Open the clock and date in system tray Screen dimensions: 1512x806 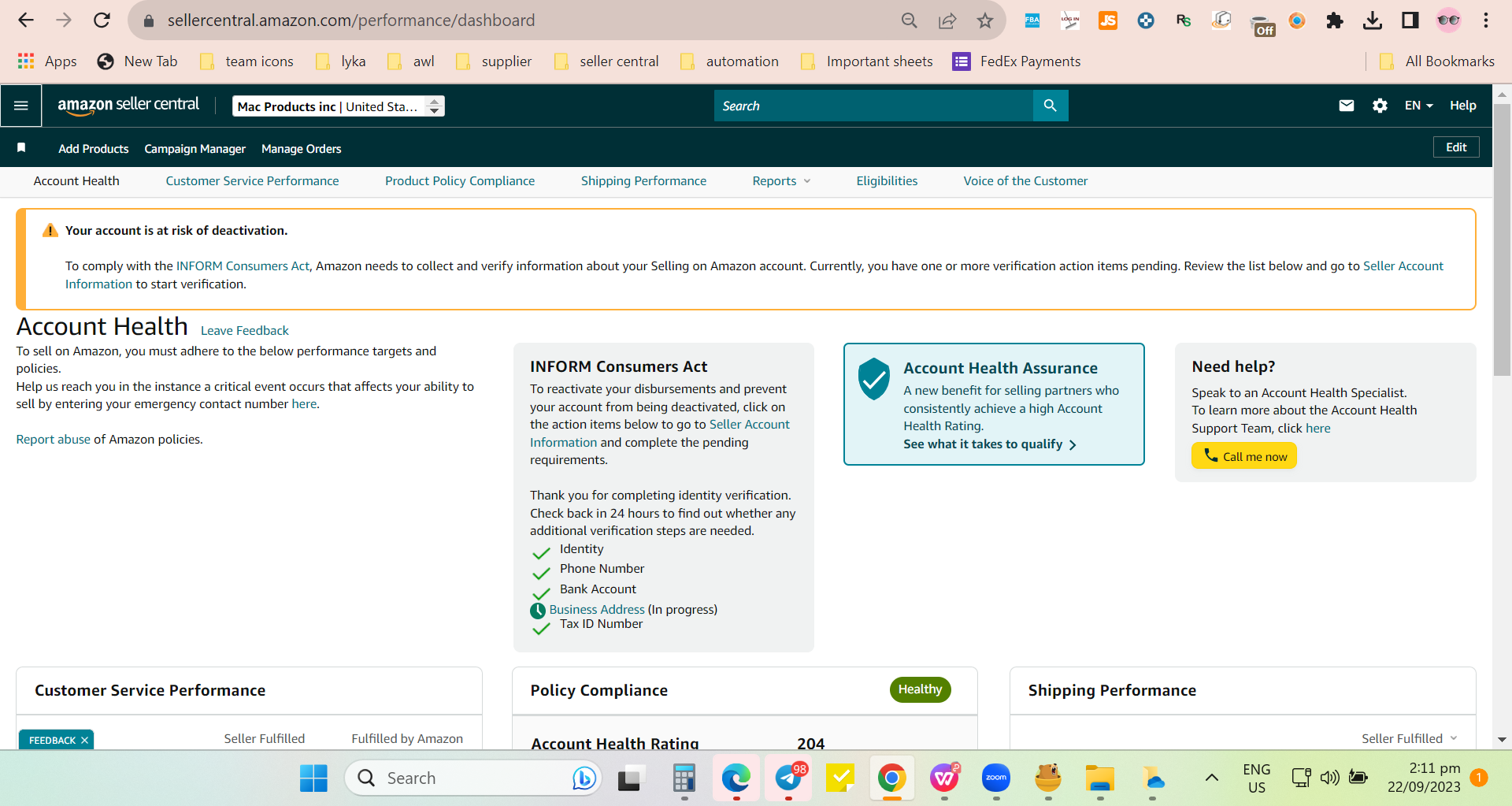(x=1424, y=778)
